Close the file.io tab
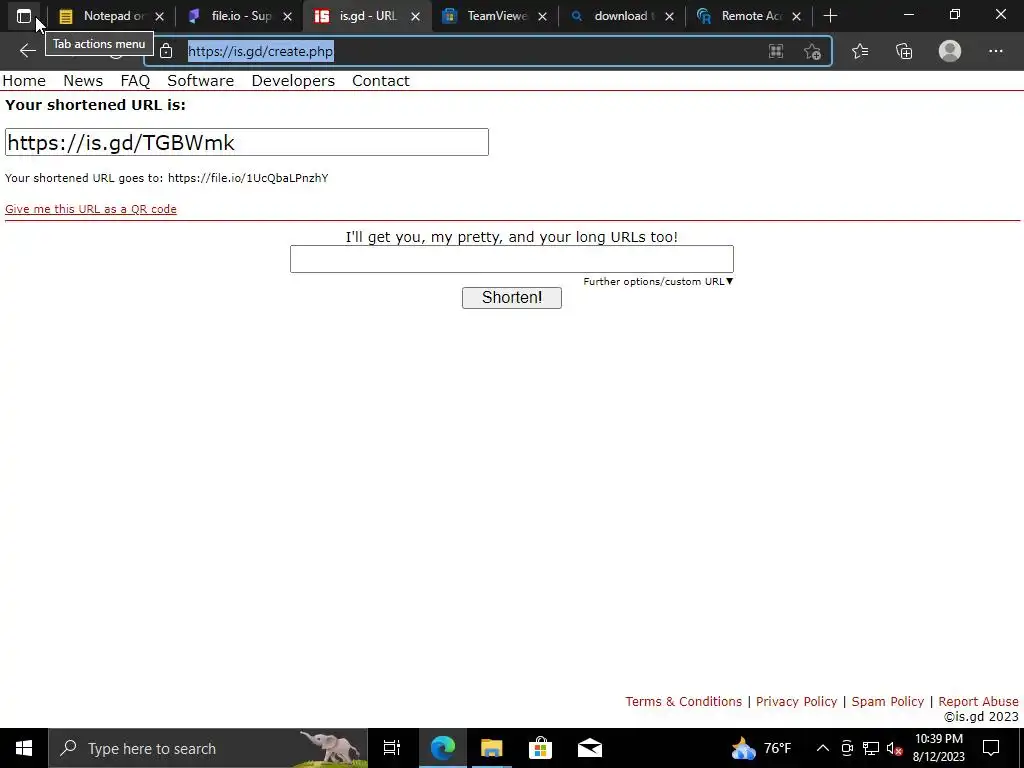 (x=287, y=16)
